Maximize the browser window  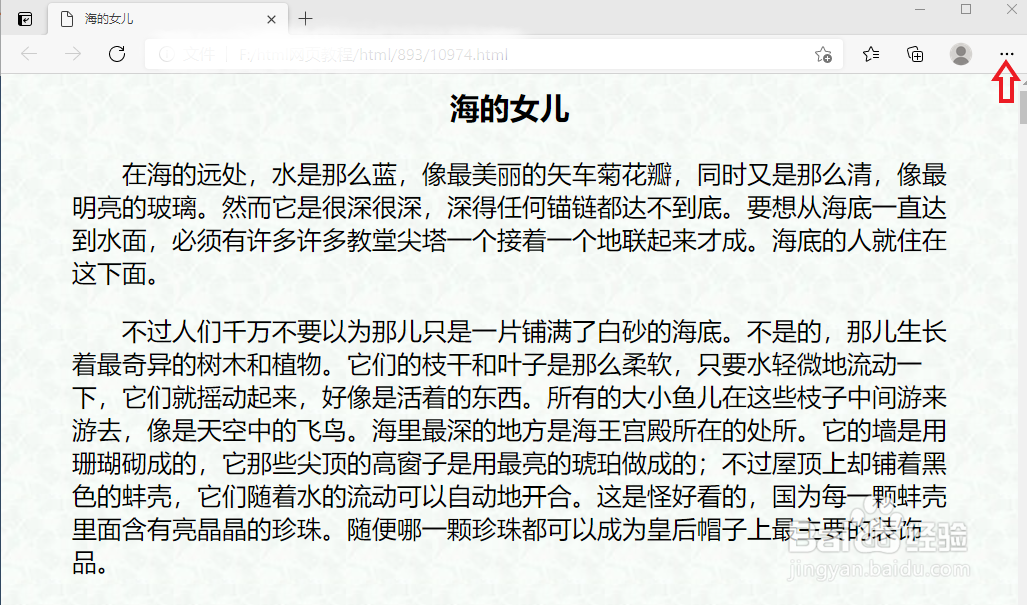(x=966, y=9)
